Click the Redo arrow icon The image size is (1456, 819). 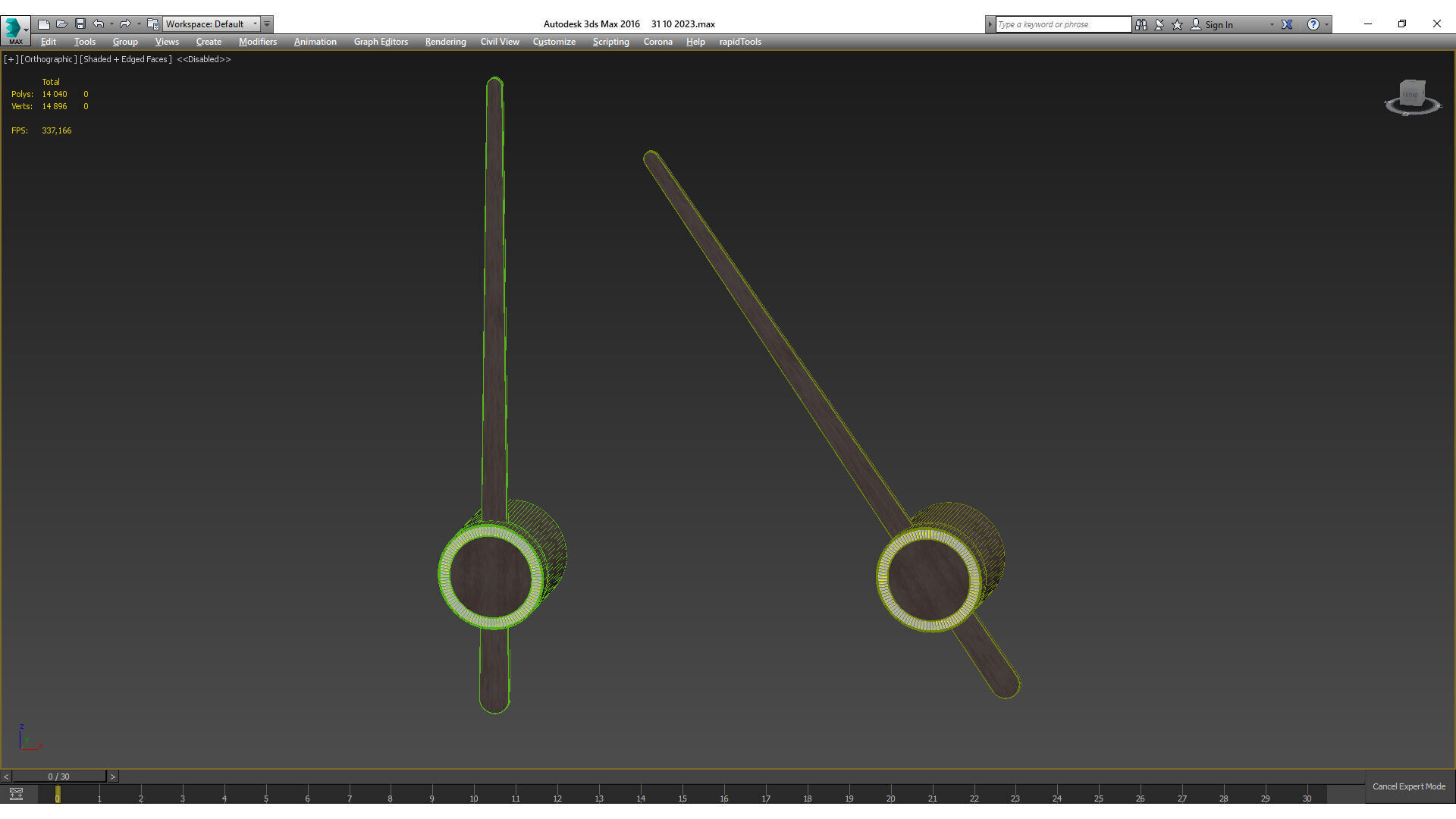point(125,24)
